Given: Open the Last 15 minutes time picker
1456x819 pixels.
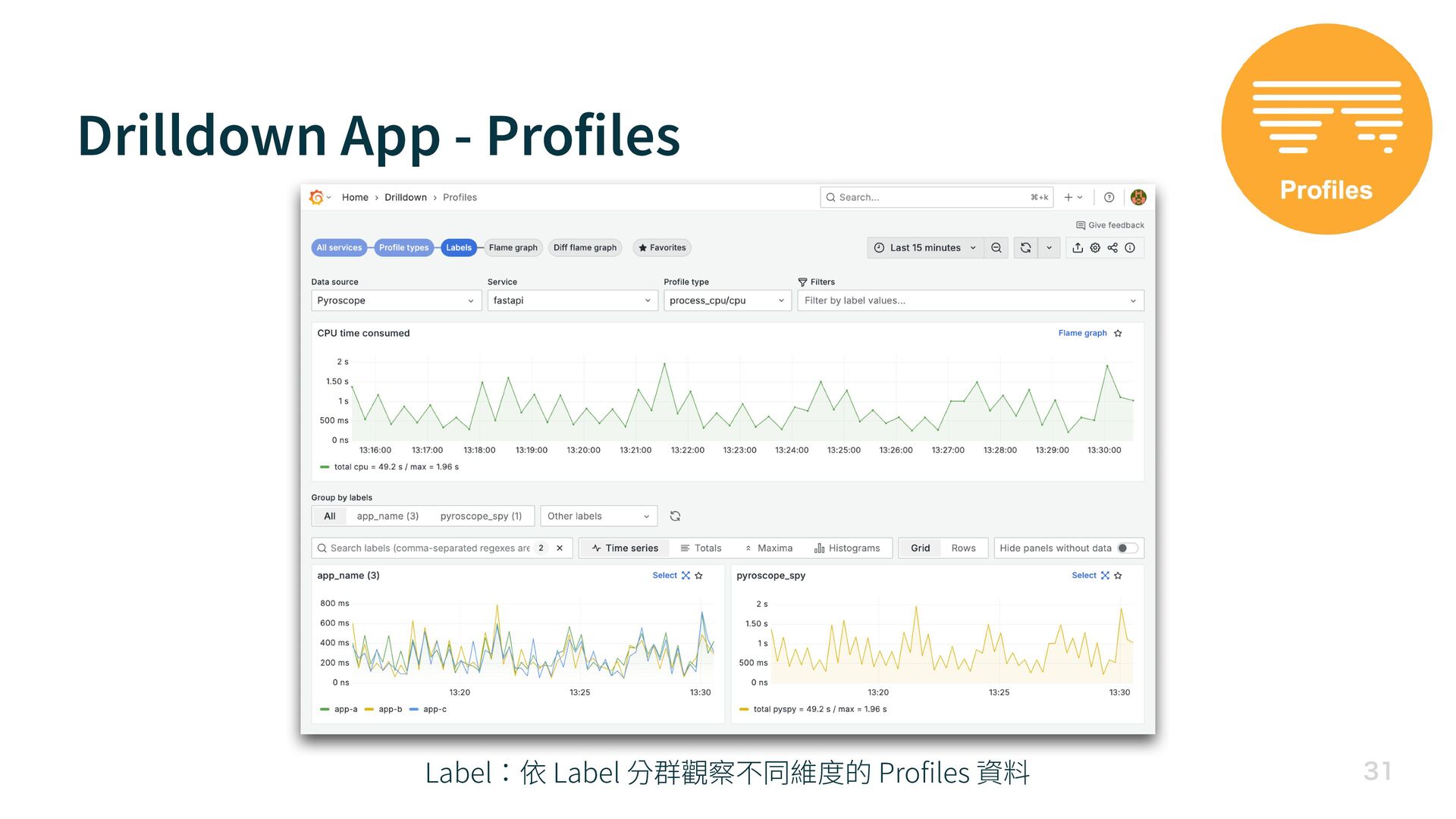Looking at the screenshot, I should (925, 248).
